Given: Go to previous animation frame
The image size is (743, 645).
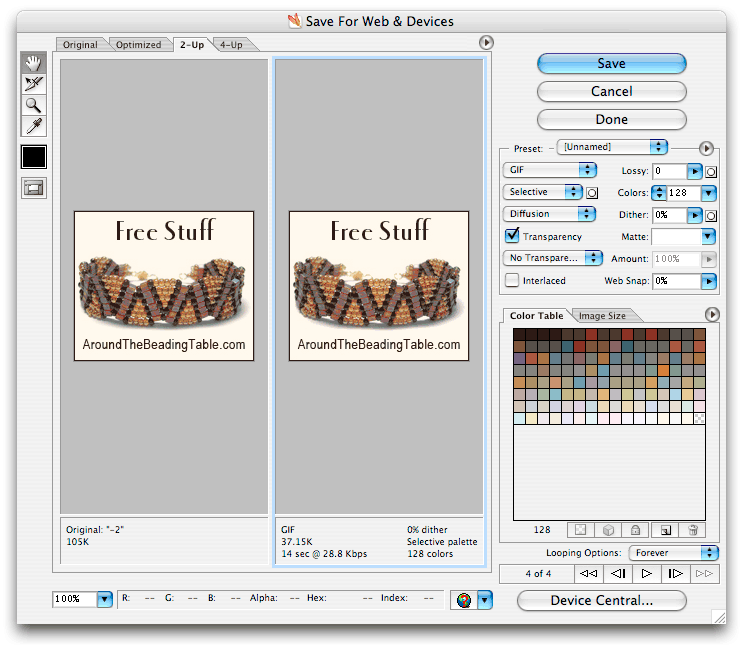Looking at the screenshot, I should pyautogui.click(x=617, y=573).
